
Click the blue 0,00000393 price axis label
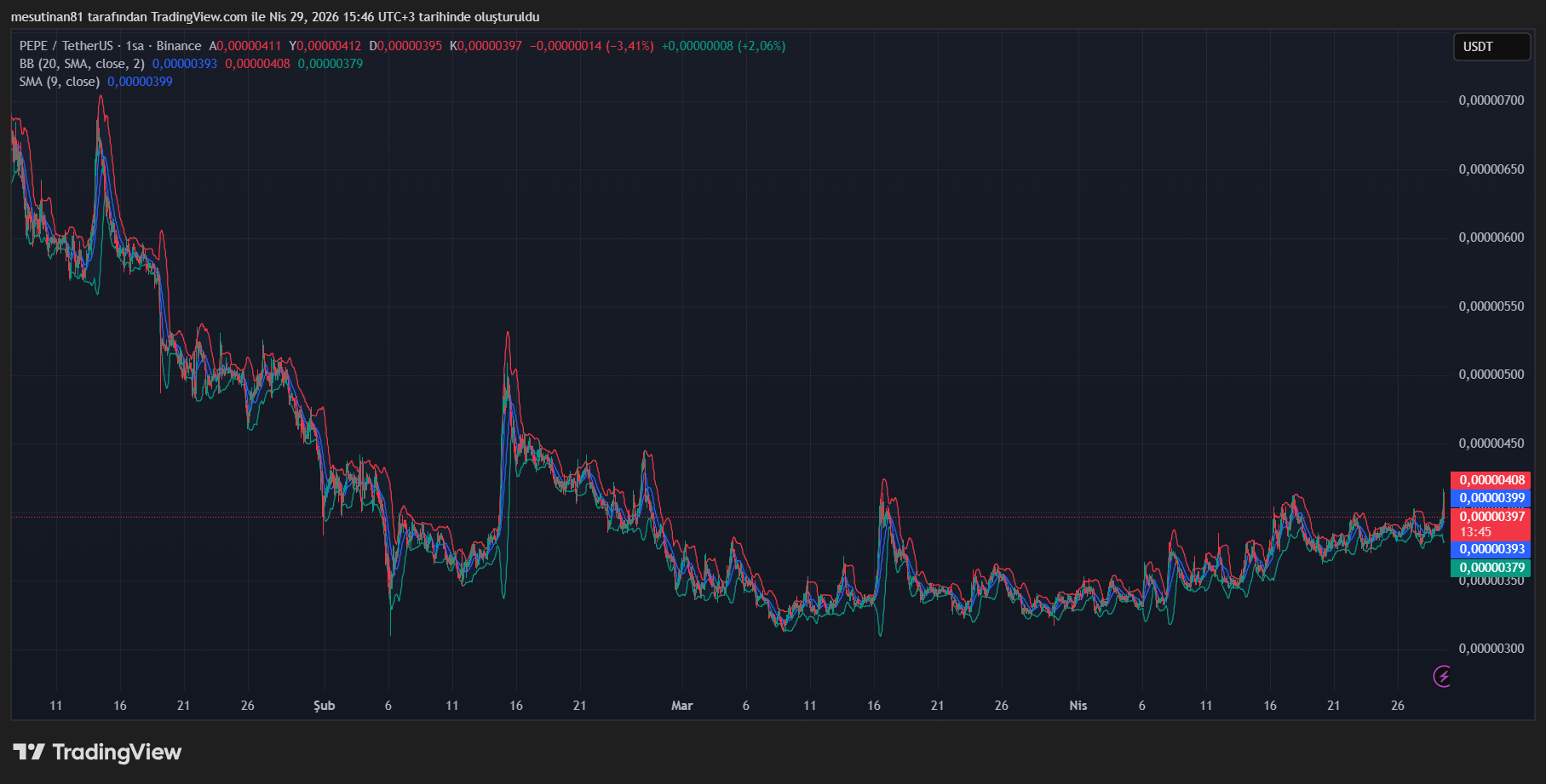click(x=1491, y=549)
